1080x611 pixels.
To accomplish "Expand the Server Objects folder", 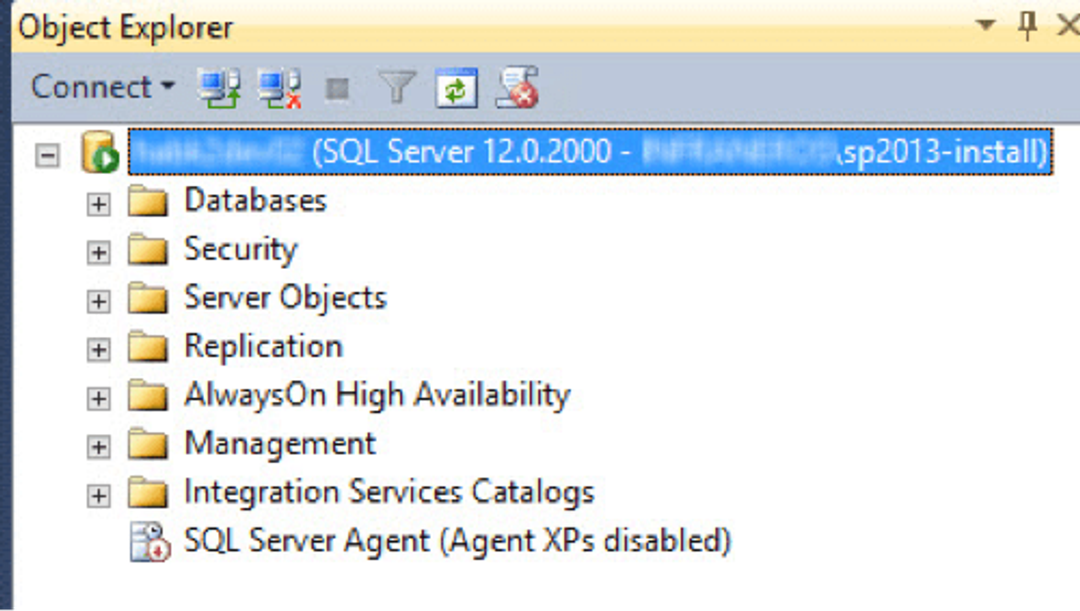I will coord(98,301).
